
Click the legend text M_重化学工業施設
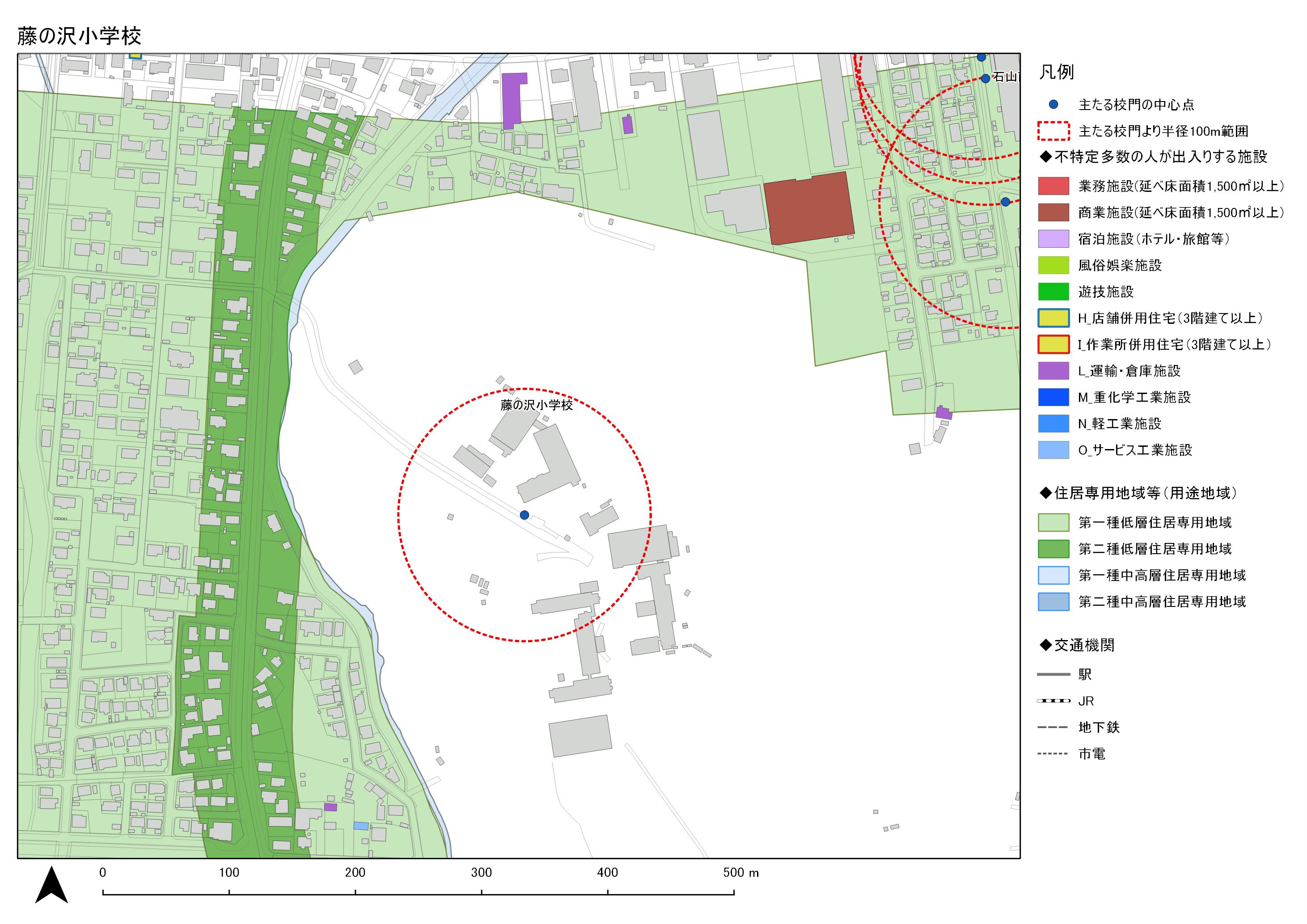tap(1134, 398)
